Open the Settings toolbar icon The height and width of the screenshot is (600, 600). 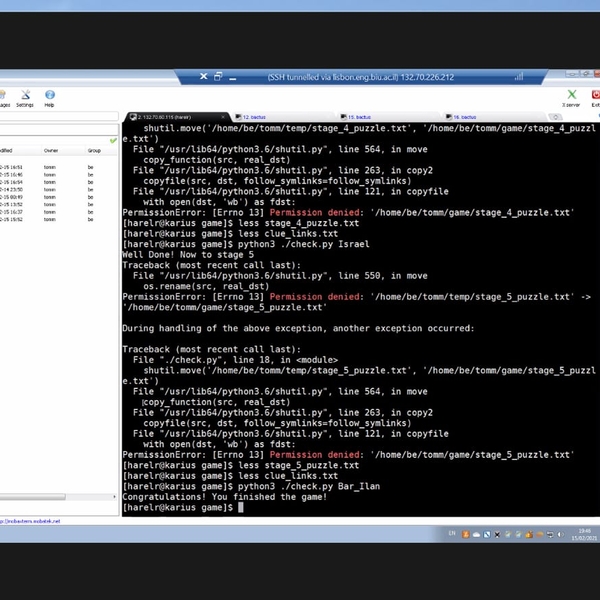point(24,98)
